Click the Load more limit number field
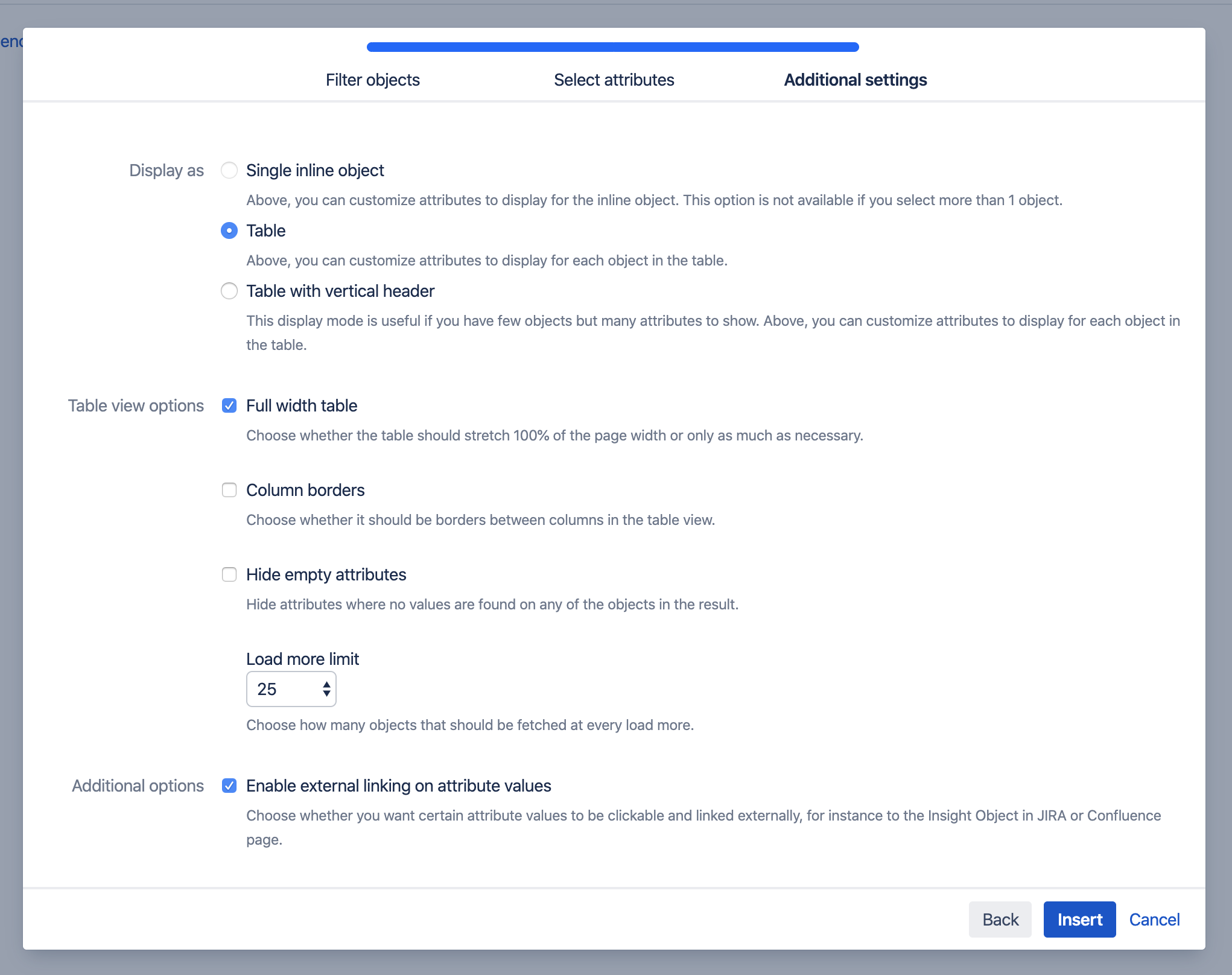The width and height of the screenshot is (1232, 975). [x=281, y=689]
